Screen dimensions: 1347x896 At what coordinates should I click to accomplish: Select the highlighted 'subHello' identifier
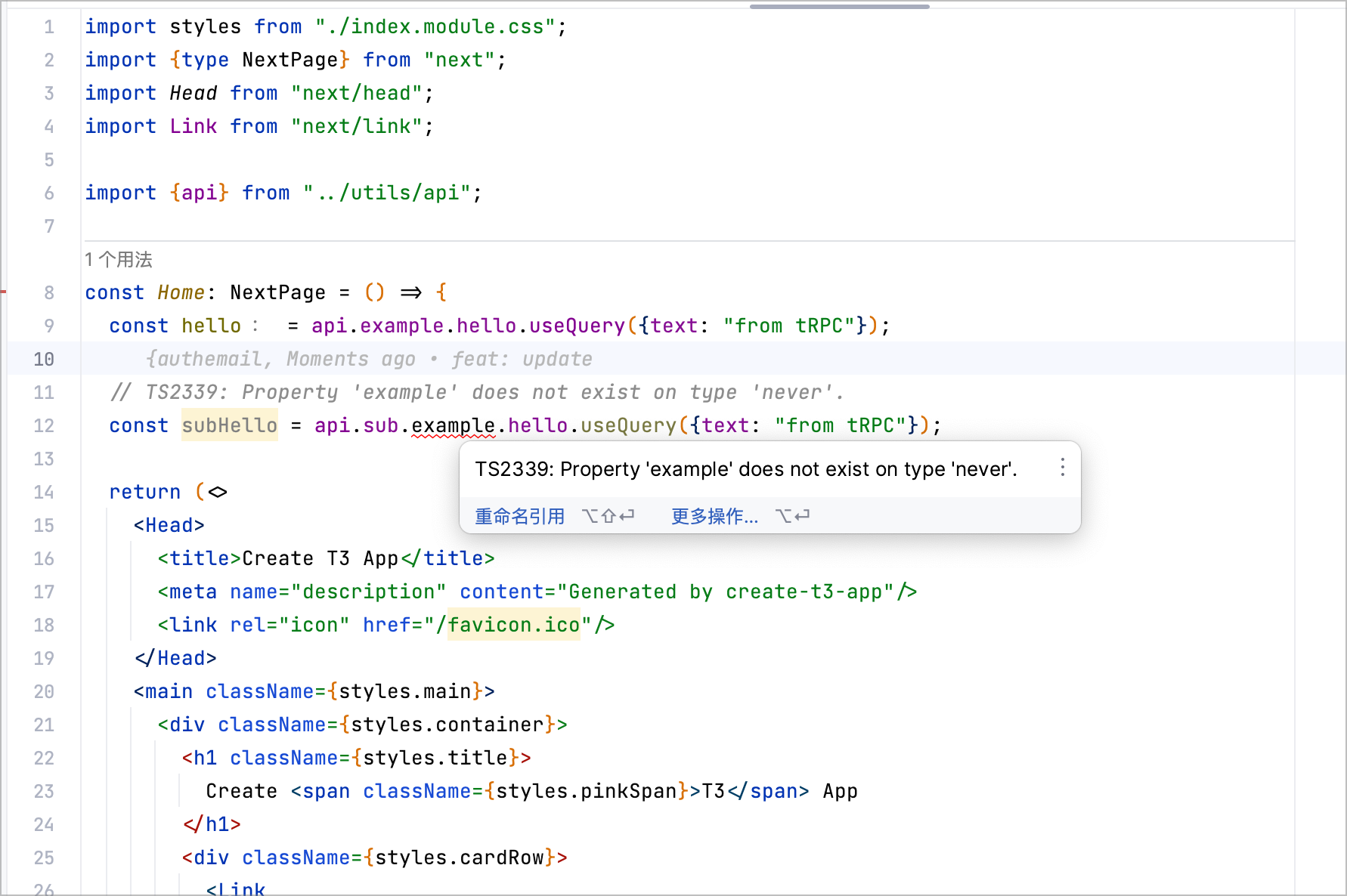[229, 425]
